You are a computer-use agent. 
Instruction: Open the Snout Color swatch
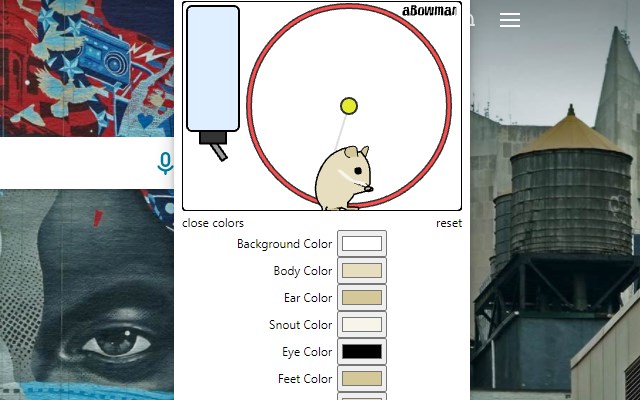(x=362, y=324)
